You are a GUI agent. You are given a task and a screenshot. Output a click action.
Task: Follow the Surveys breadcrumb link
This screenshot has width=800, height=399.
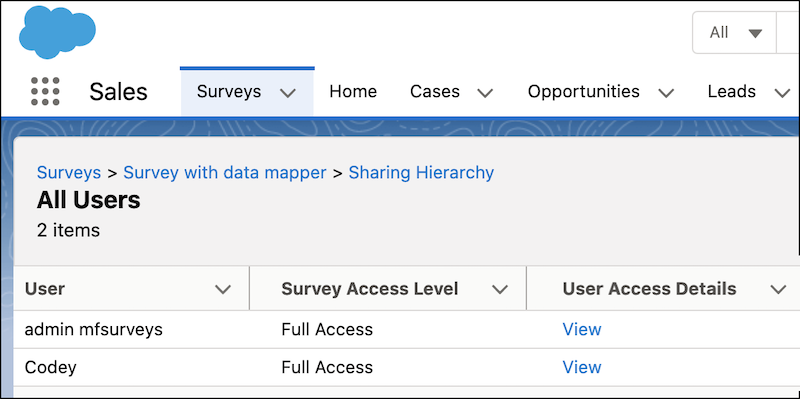tap(69, 172)
